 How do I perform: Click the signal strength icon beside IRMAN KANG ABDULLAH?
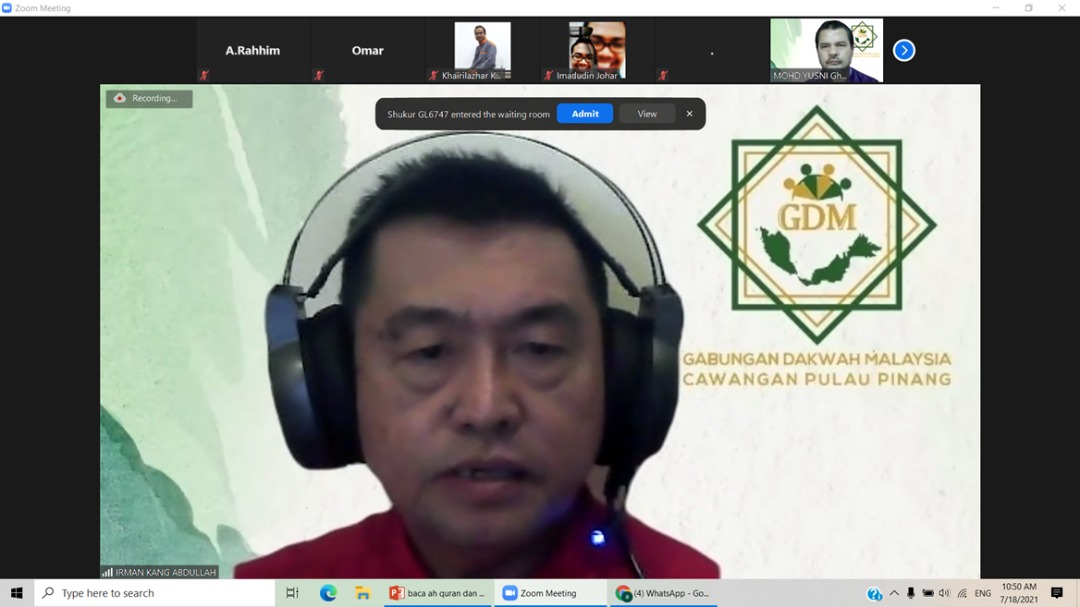[x=105, y=572]
